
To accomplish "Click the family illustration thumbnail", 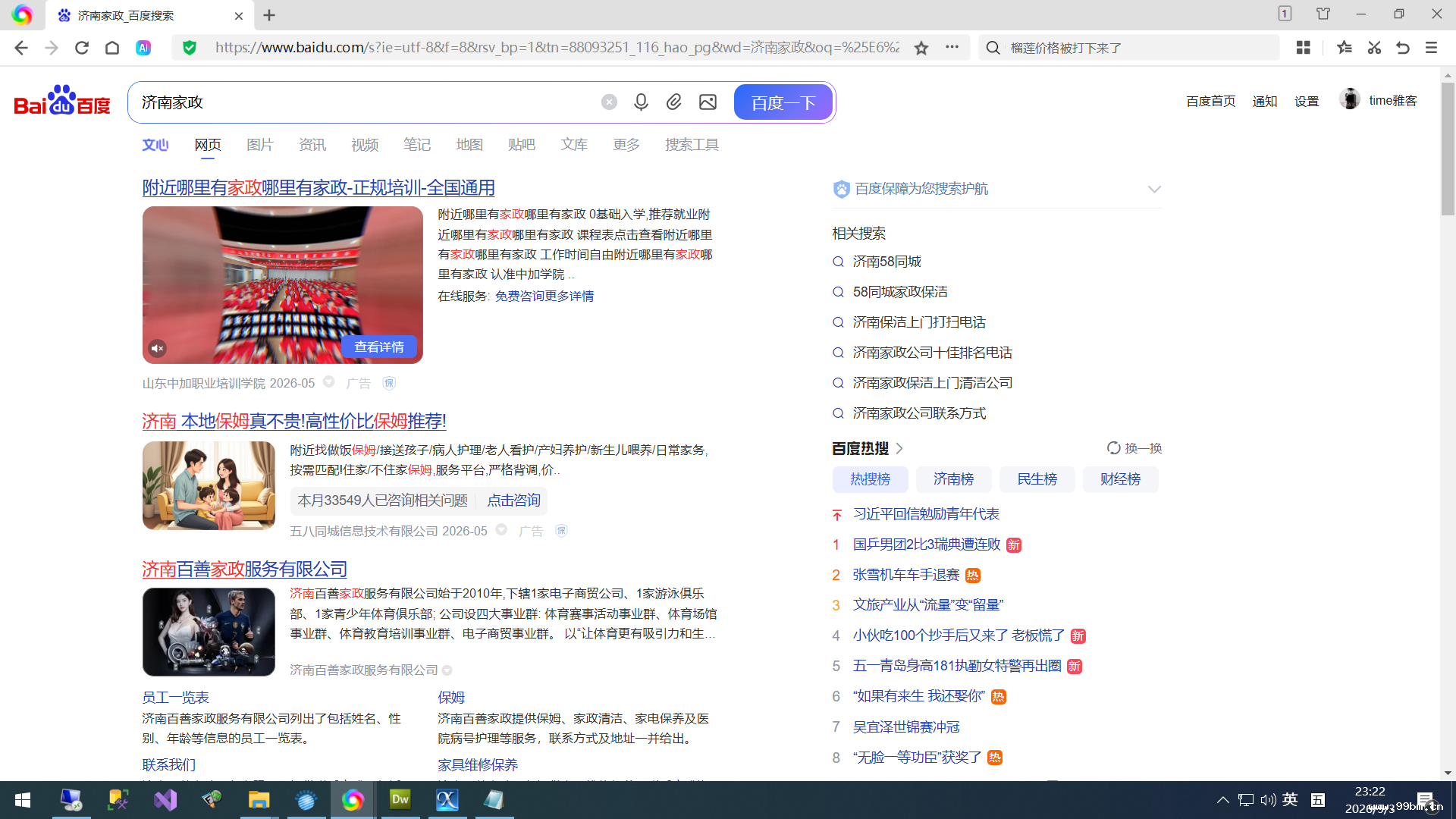I will [x=209, y=485].
